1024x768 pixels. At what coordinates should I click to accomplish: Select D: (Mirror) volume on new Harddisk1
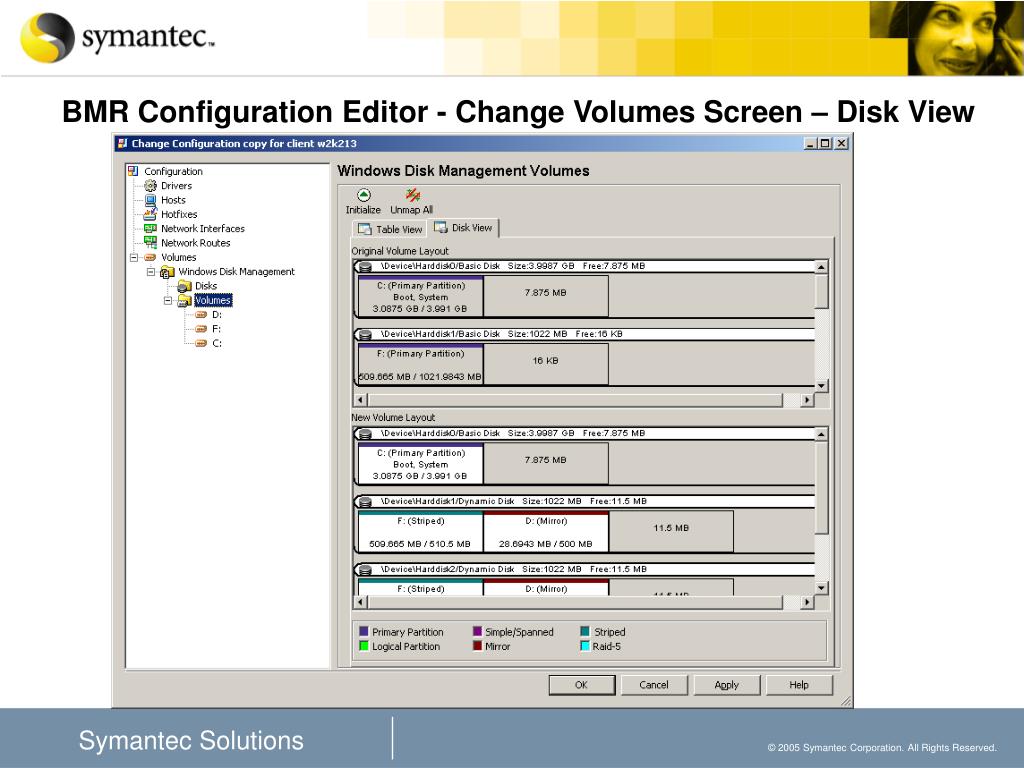click(546, 532)
